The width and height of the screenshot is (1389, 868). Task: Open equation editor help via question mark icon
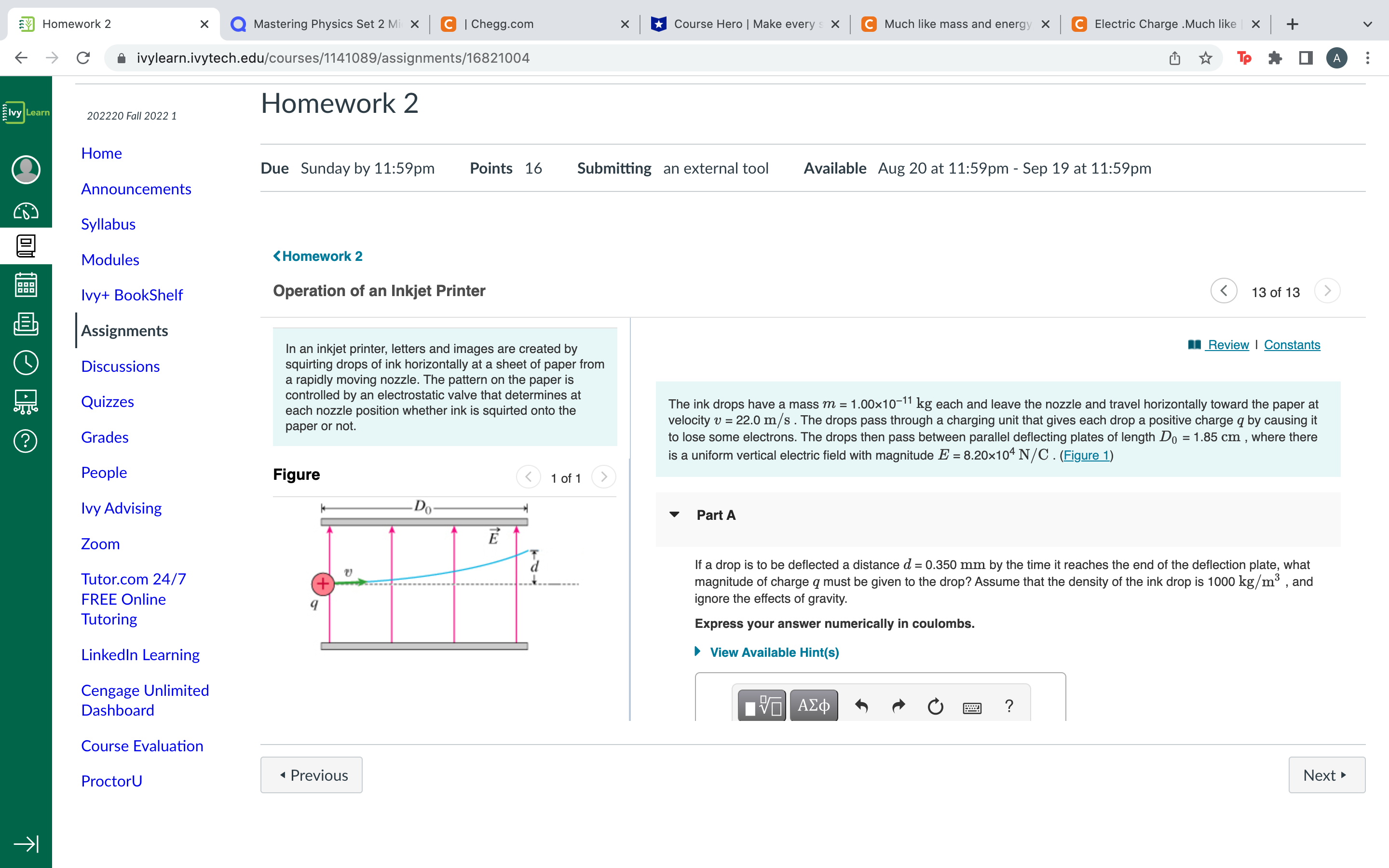tap(1009, 706)
